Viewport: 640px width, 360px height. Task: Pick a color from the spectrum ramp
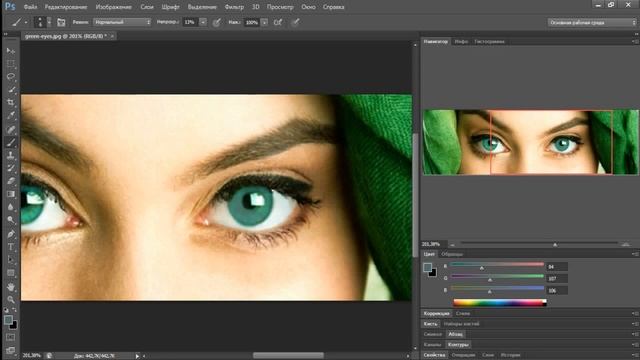(x=500, y=302)
